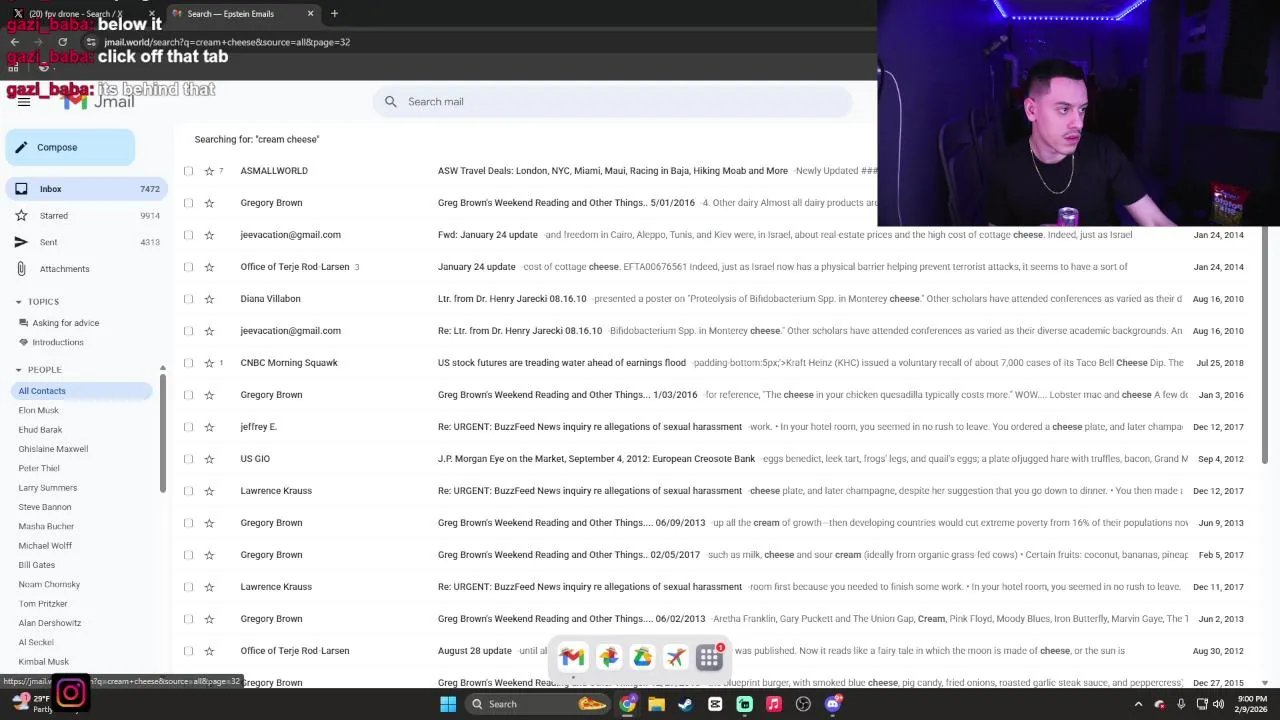Image resolution: width=1280 pixels, height=720 pixels.
Task: Show hidden system tray icons
Action: [x=1138, y=704]
